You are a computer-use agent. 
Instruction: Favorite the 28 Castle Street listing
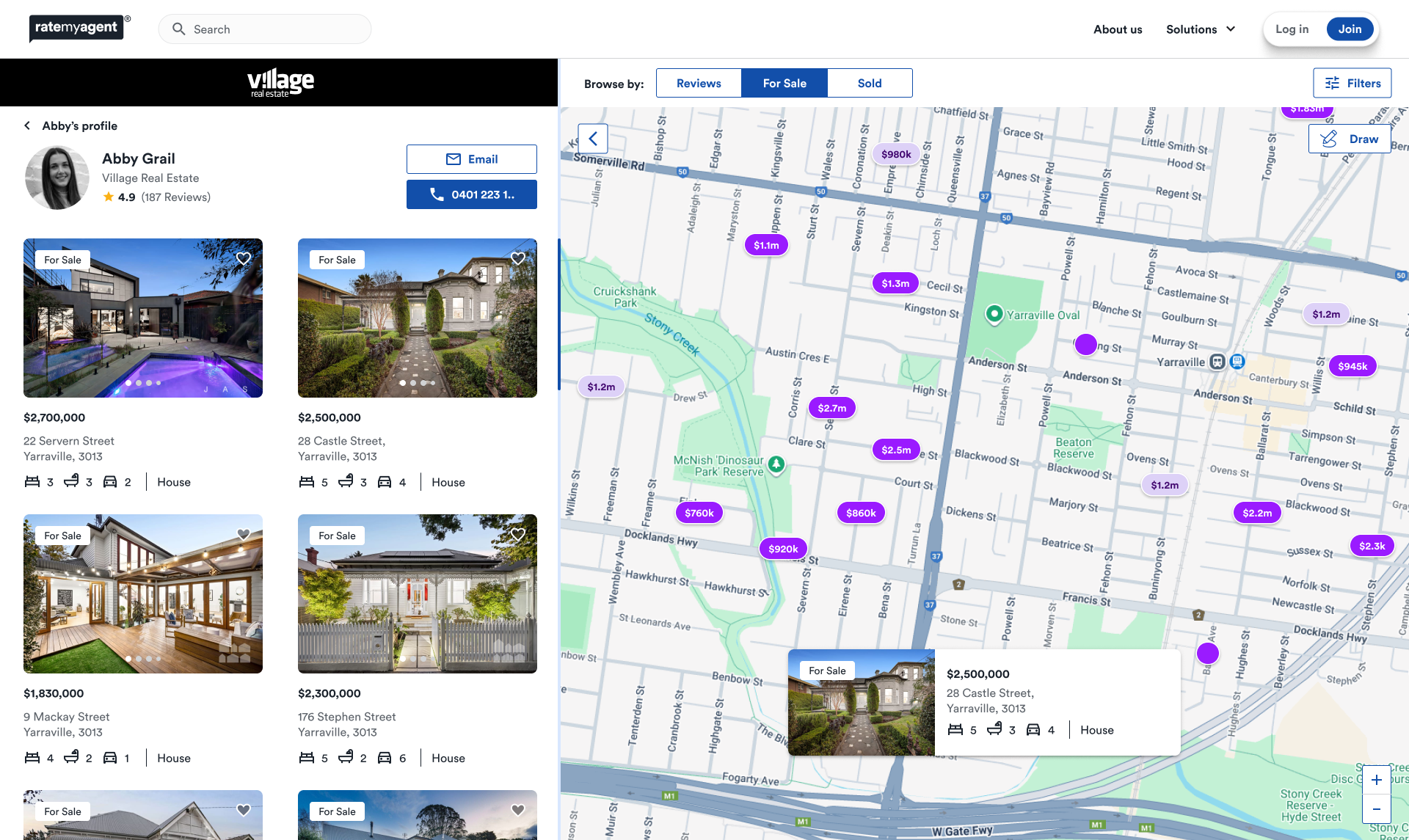pos(518,258)
